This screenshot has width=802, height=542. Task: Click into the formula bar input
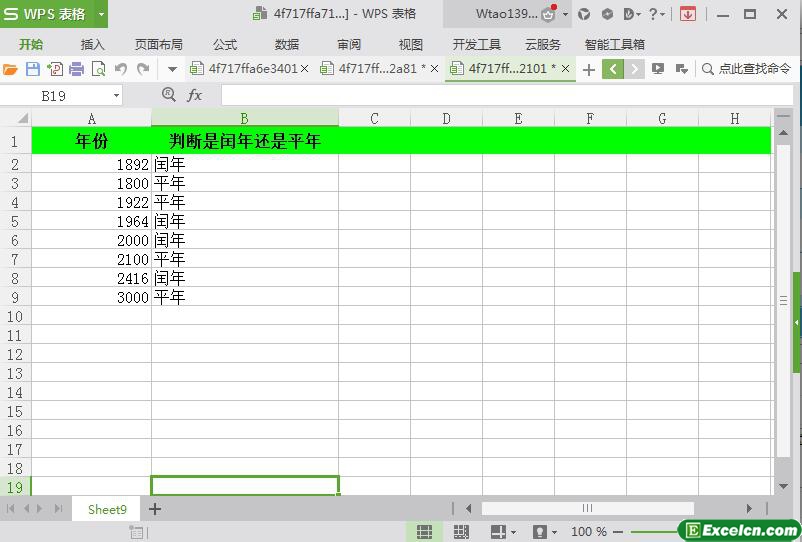pos(507,95)
